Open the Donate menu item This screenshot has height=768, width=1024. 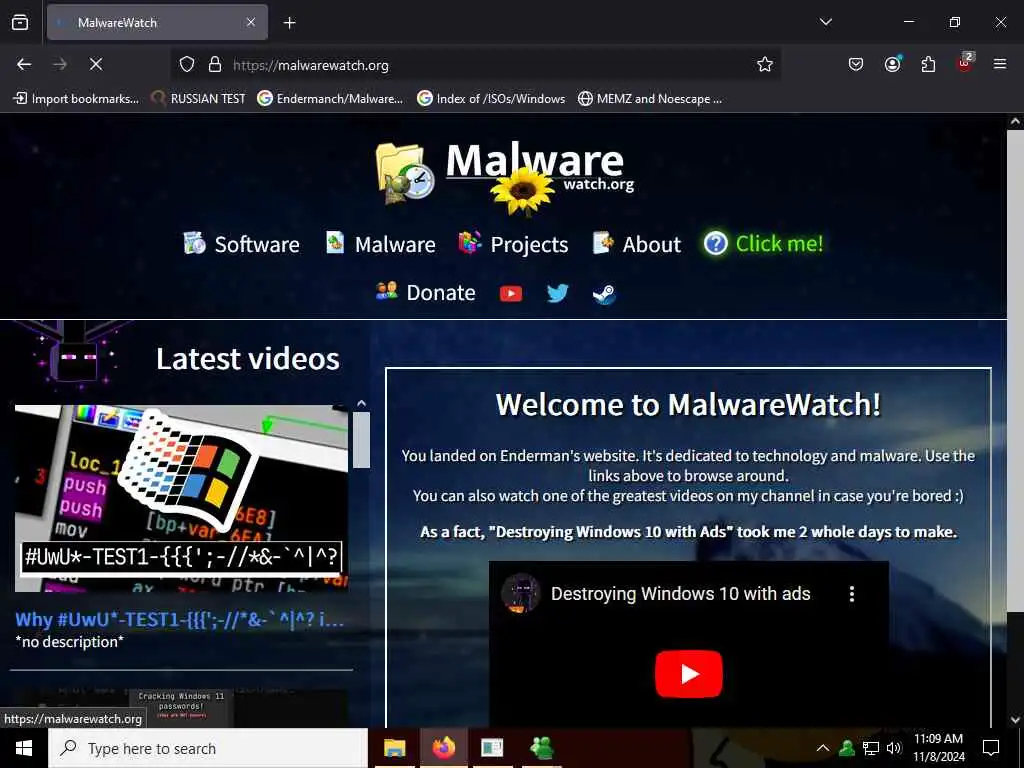tap(426, 293)
